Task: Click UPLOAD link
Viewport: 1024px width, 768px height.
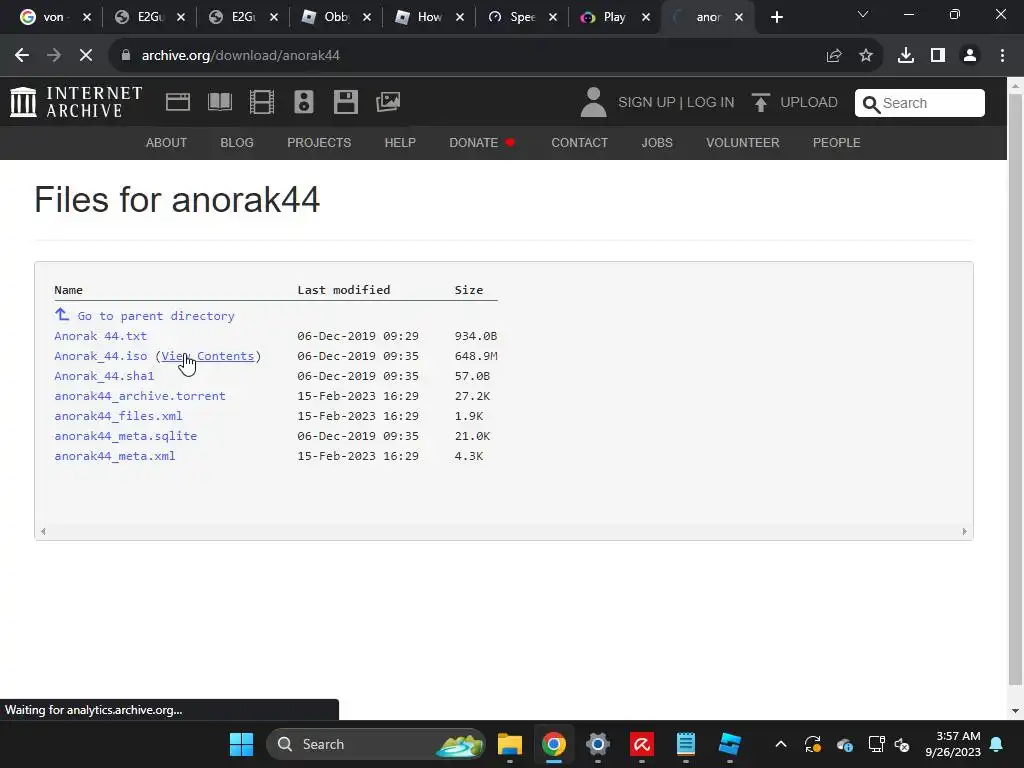Action: tap(808, 103)
